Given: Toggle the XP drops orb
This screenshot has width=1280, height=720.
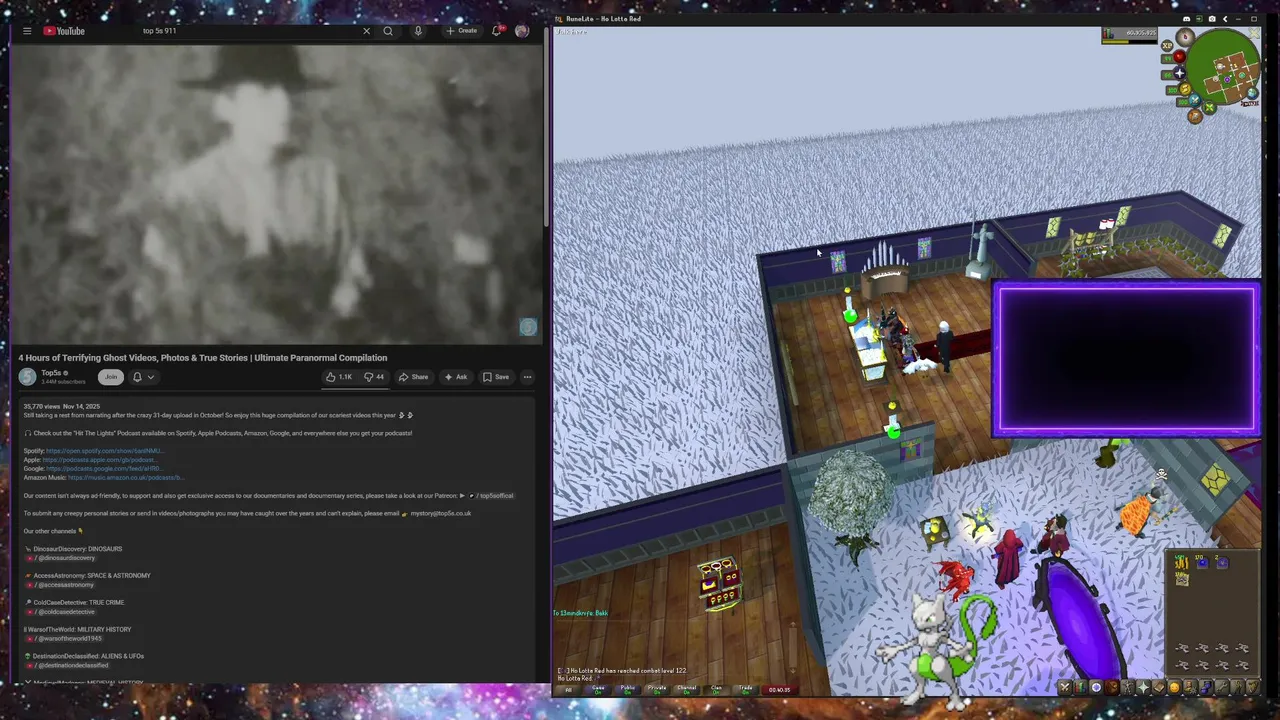Looking at the screenshot, I should pos(1167,46).
